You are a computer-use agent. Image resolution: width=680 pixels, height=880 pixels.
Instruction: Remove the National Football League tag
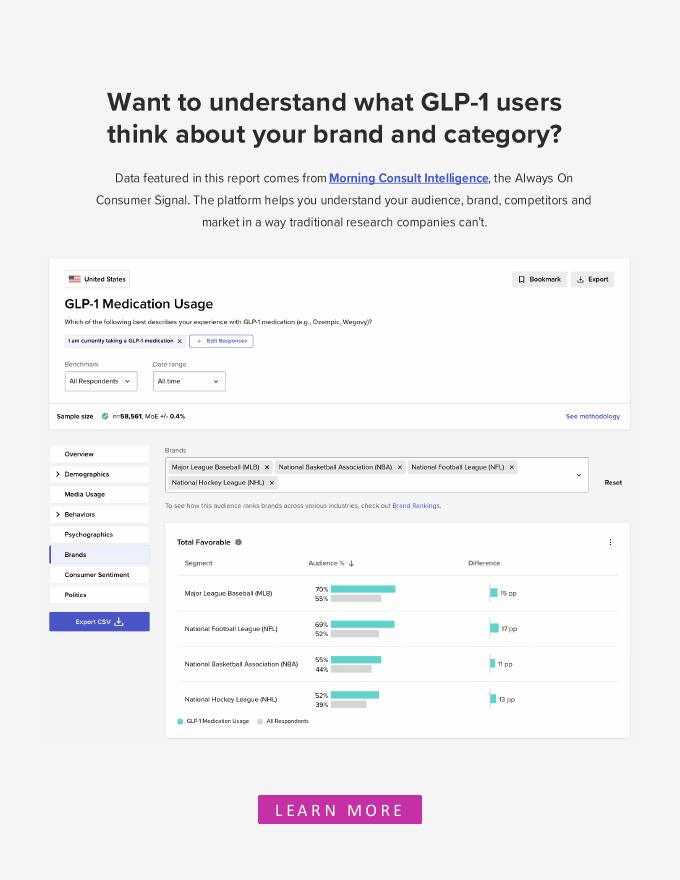point(512,467)
